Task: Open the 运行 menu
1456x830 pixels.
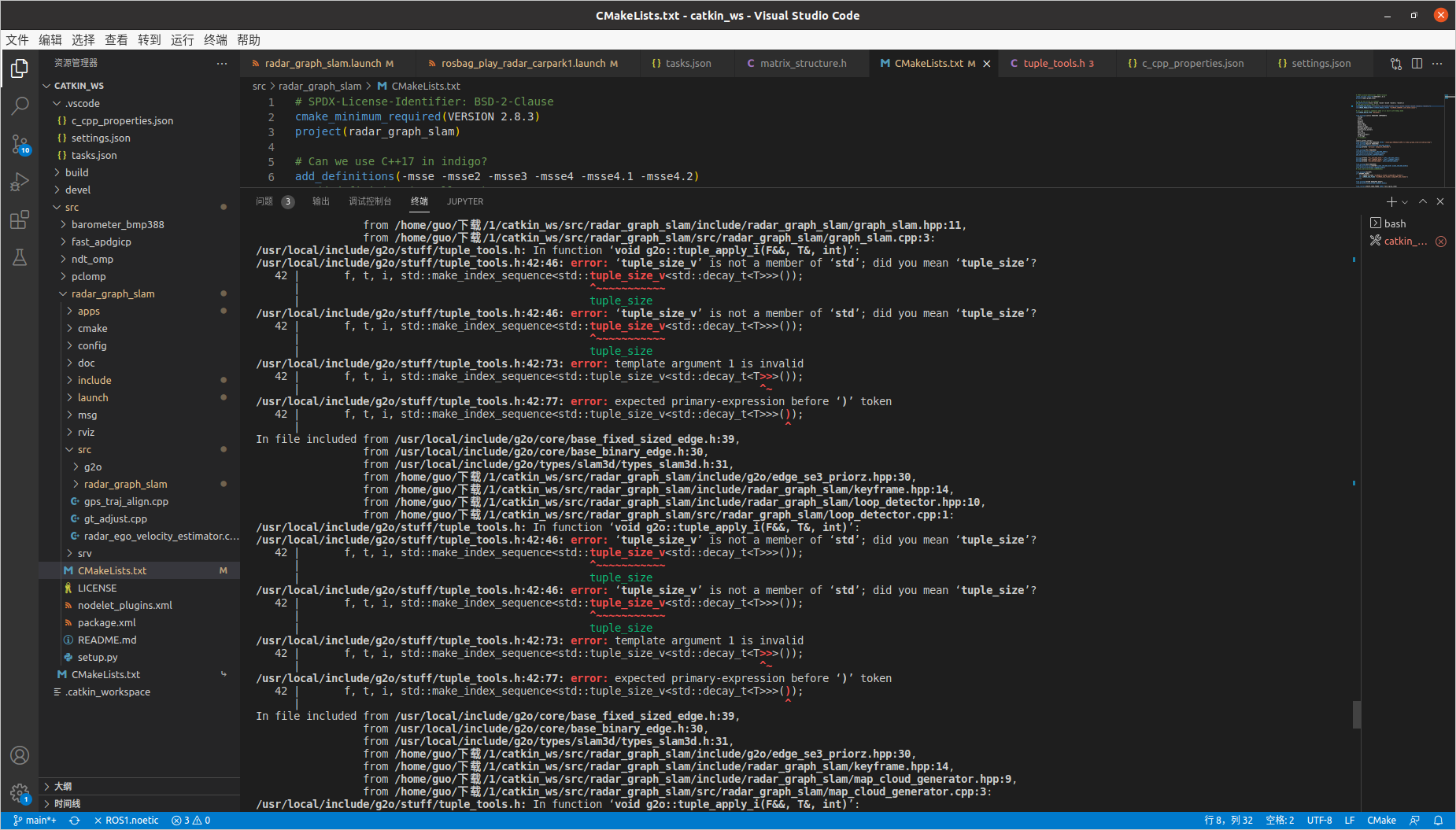Action: [x=182, y=39]
